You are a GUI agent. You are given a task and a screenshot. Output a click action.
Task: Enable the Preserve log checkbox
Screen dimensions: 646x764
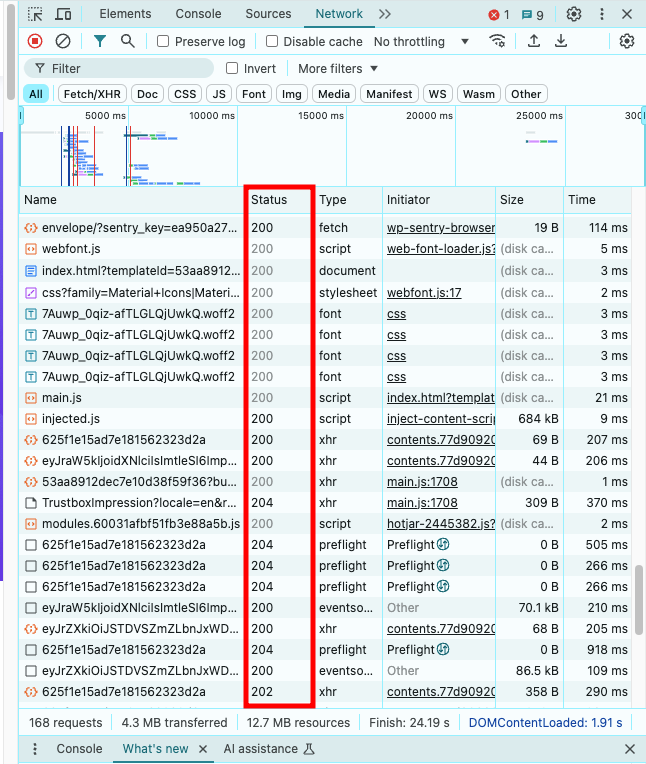(164, 42)
